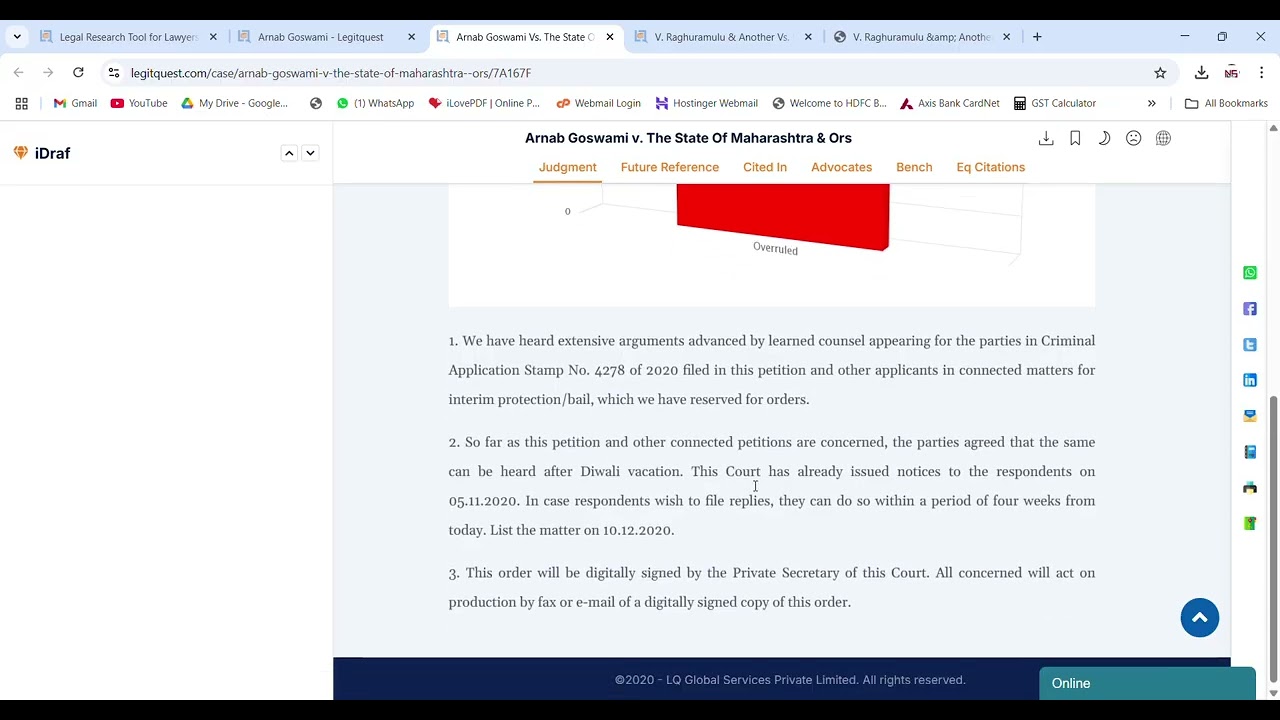Open the Webmail Login bookmark
Image resolution: width=1280 pixels, height=720 pixels.
[x=598, y=103]
